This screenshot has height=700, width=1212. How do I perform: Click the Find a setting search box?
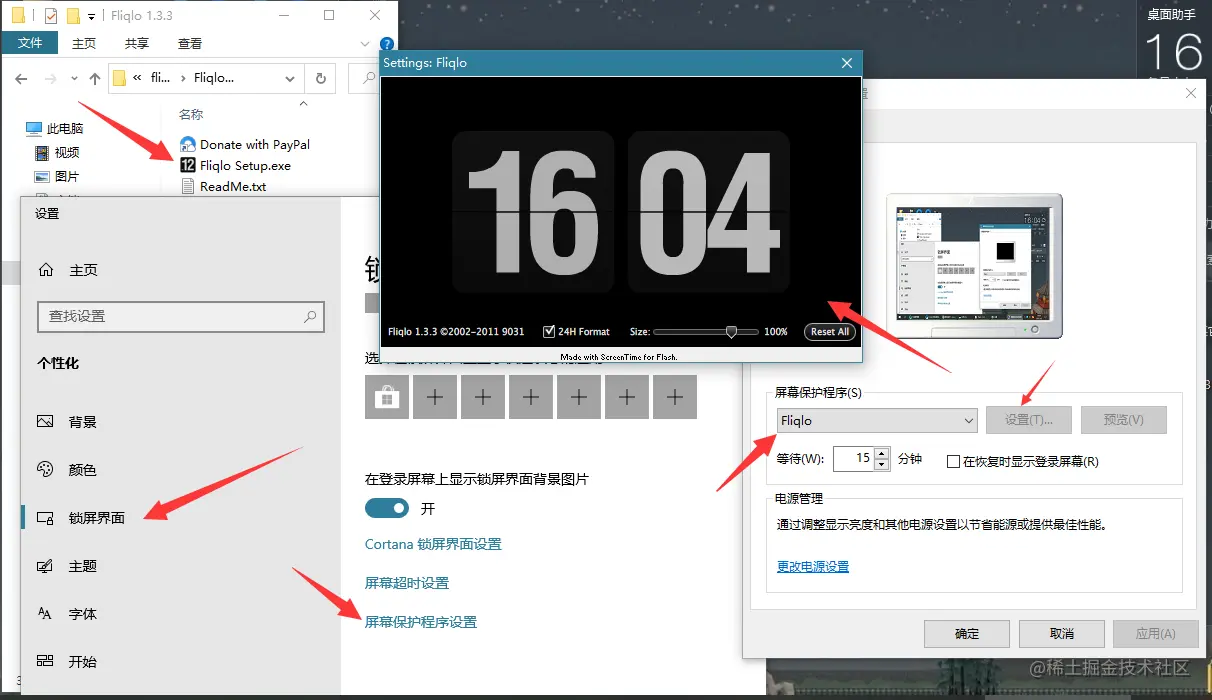click(181, 316)
